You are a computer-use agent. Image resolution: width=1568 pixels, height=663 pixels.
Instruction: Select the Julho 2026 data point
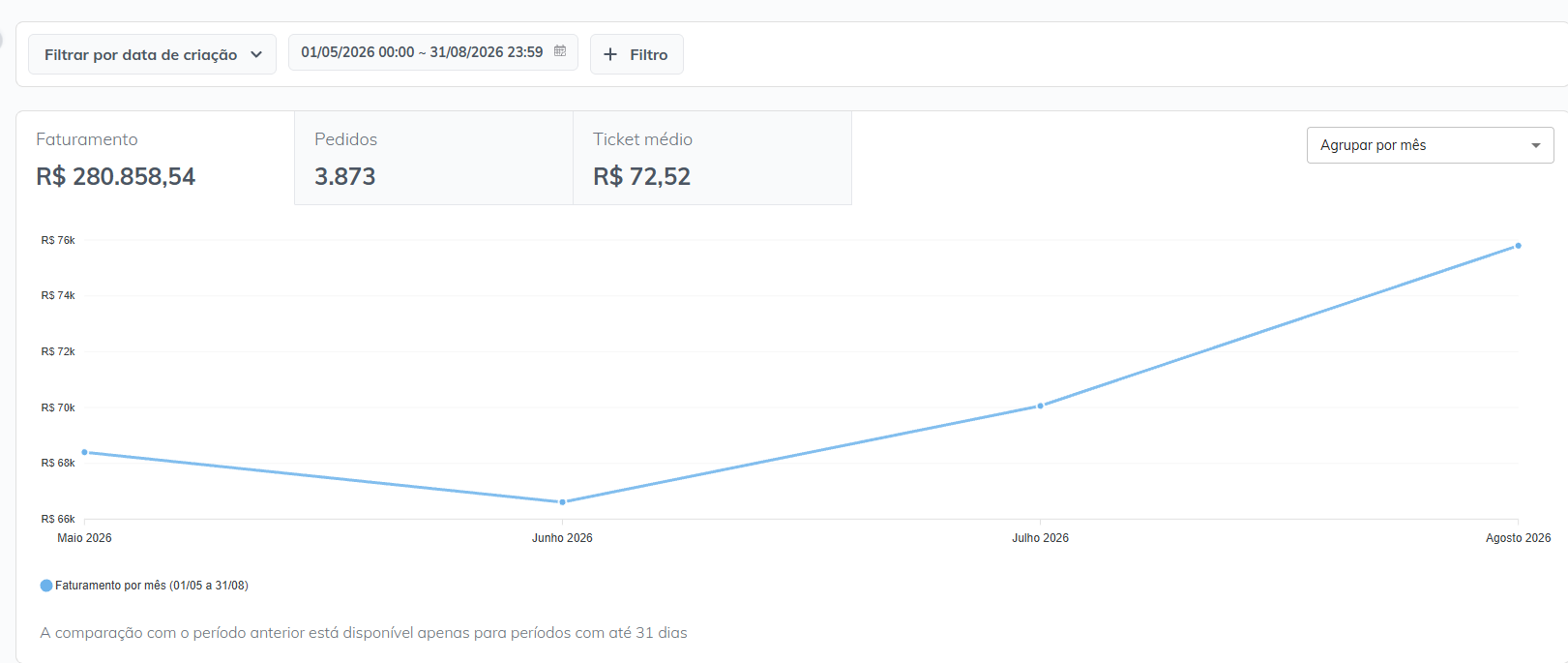pyautogui.click(x=1041, y=406)
